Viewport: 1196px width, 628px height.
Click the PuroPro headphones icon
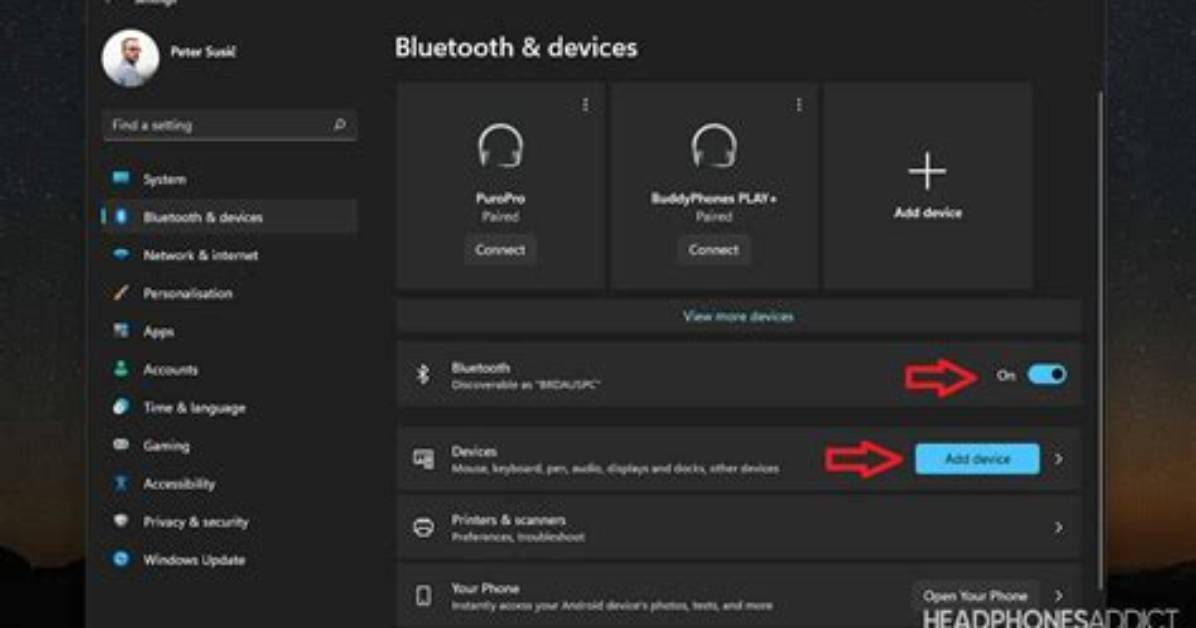coord(500,146)
